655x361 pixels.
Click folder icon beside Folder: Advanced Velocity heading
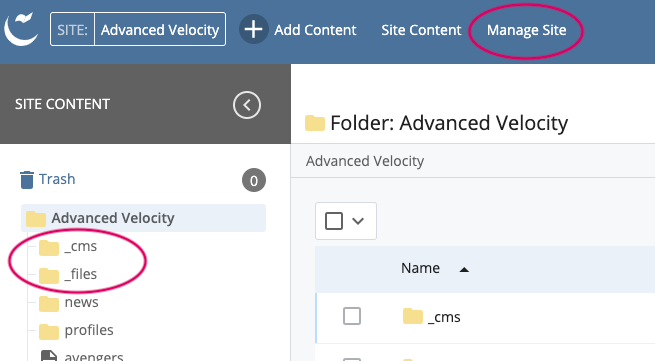[x=315, y=123]
